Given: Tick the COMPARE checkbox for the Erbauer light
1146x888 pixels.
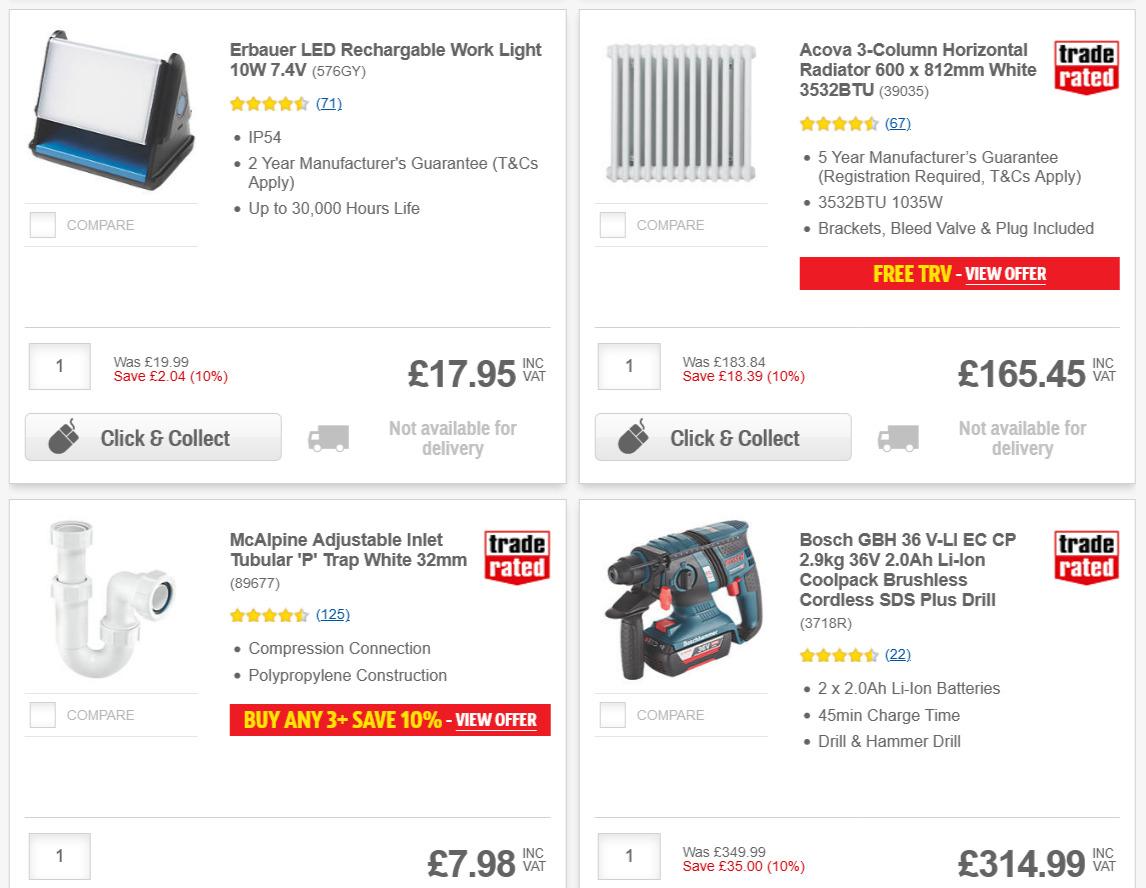Looking at the screenshot, I should [x=42, y=225].
